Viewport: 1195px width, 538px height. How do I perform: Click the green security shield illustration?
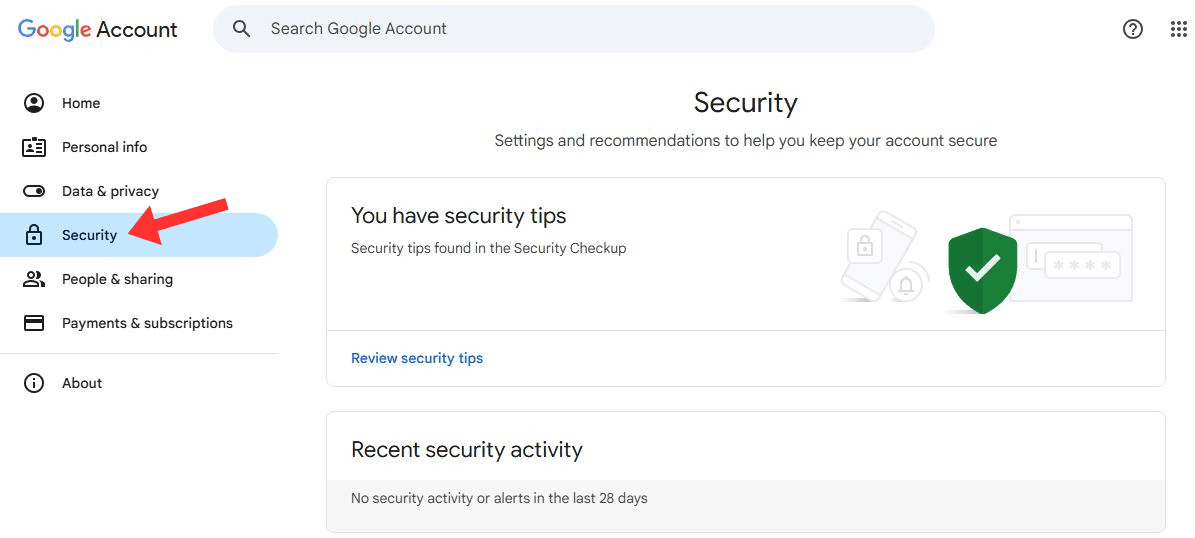pos(982,269)
